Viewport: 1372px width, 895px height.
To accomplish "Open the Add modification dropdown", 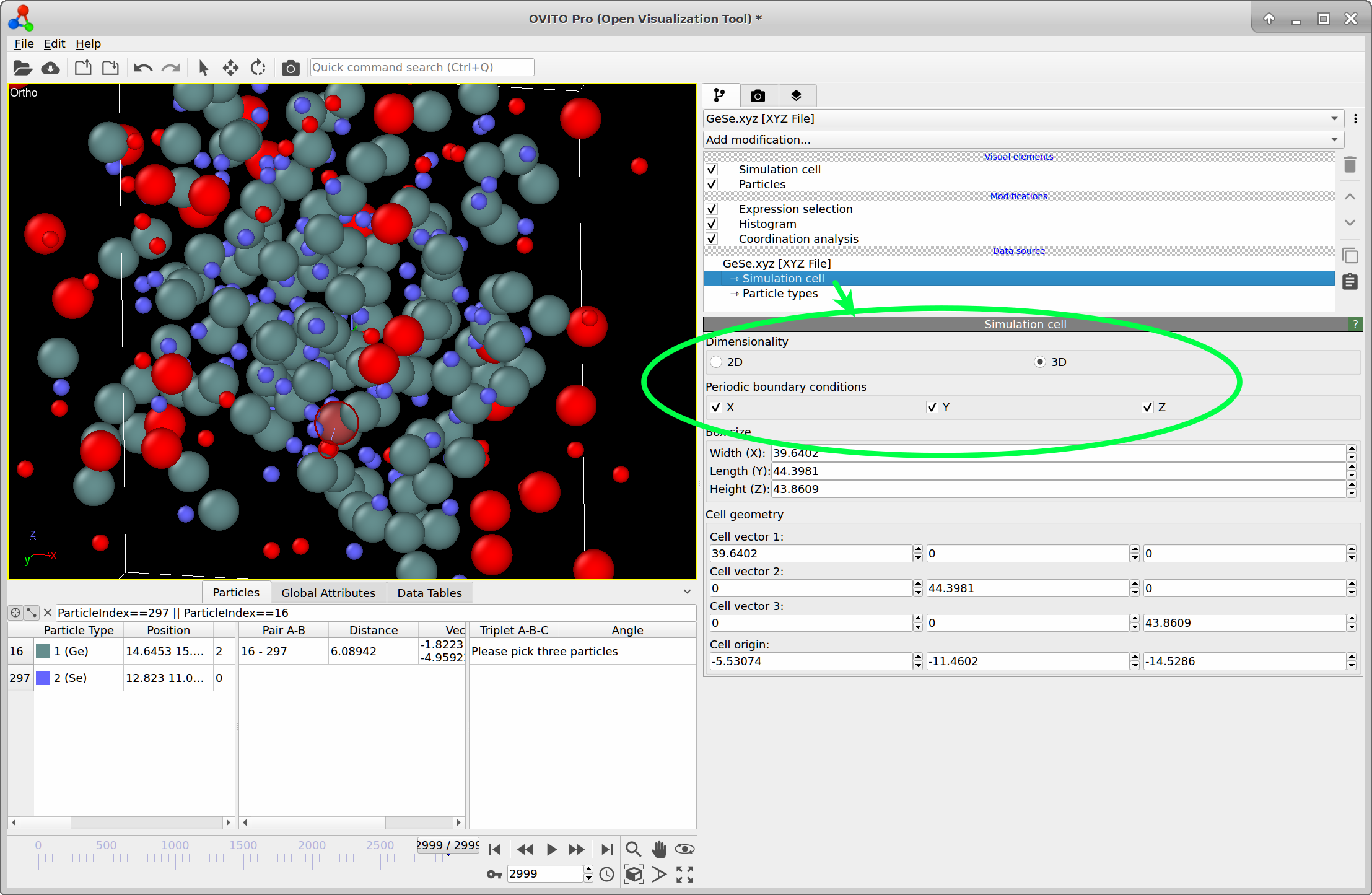I will (x=1023, y=139).
